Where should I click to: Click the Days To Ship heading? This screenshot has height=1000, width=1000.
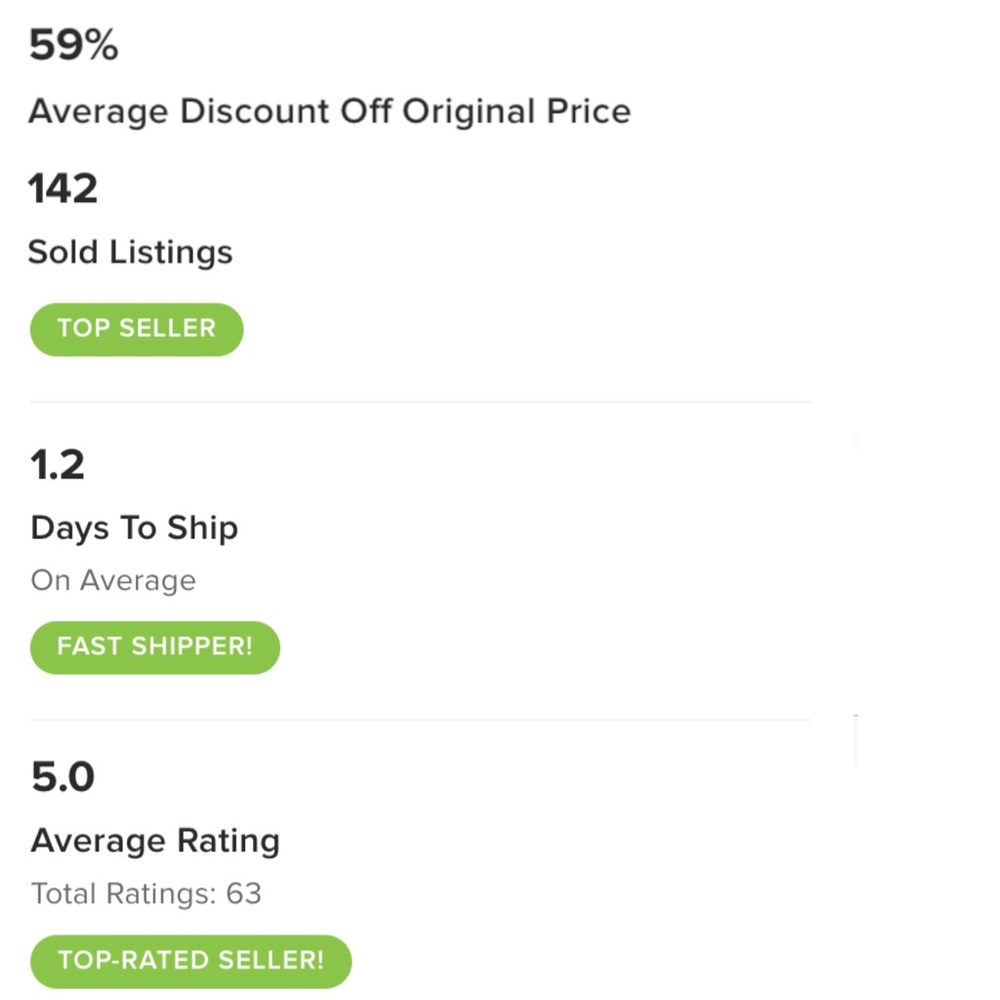tap(135, 529)
